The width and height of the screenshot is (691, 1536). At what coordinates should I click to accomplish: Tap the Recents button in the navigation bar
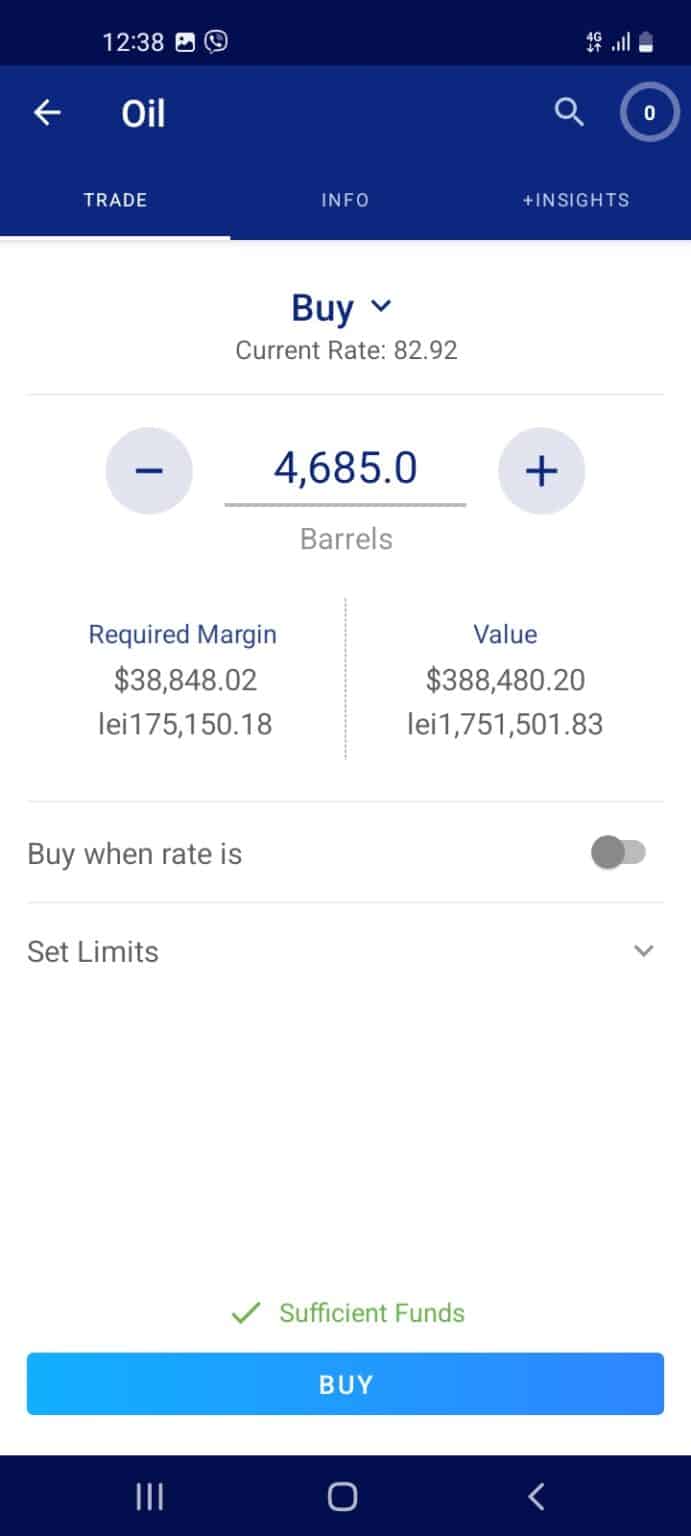click(x=148, y=1495)
